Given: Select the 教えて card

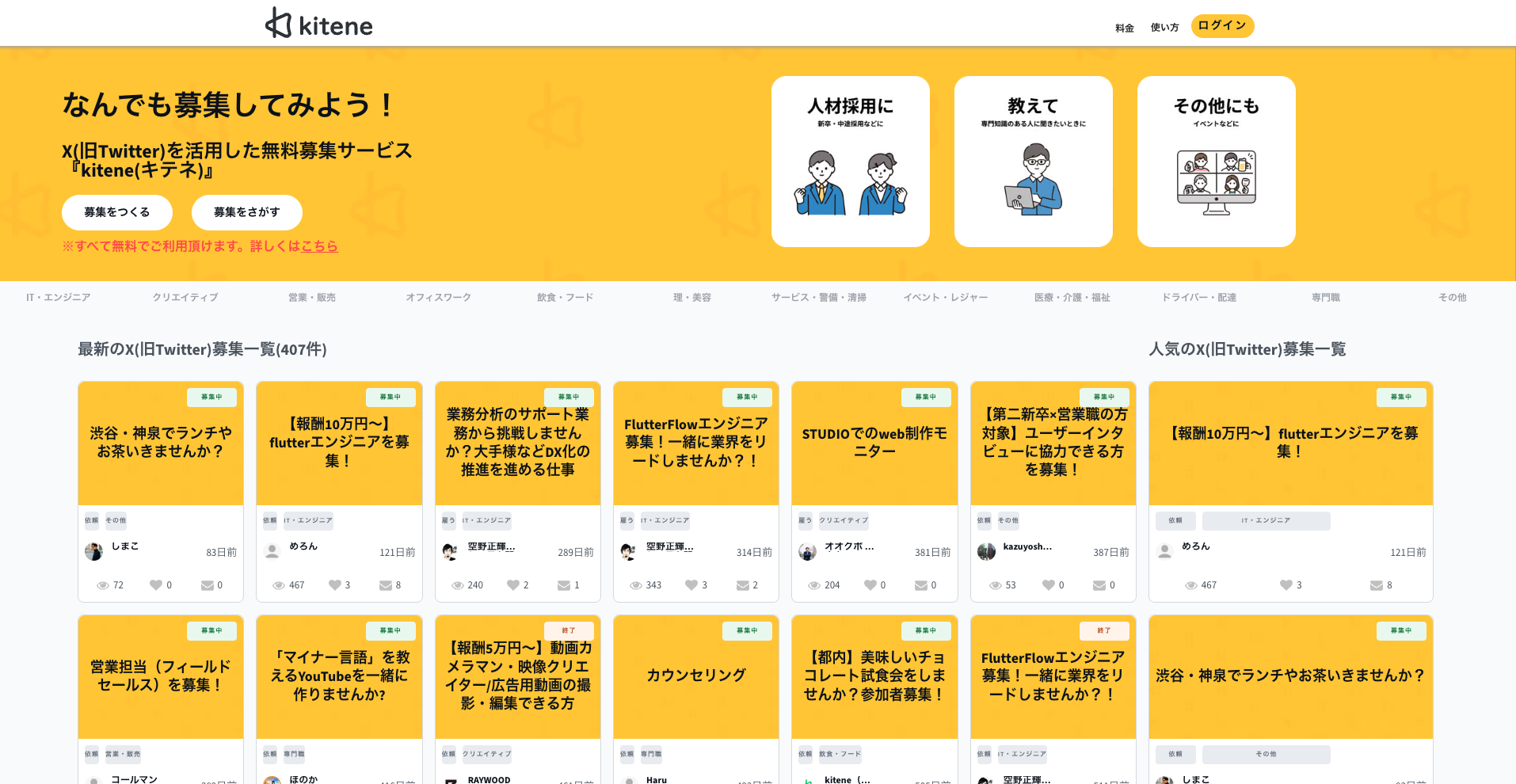Looking at the screenshot, I should [1034, 162].
